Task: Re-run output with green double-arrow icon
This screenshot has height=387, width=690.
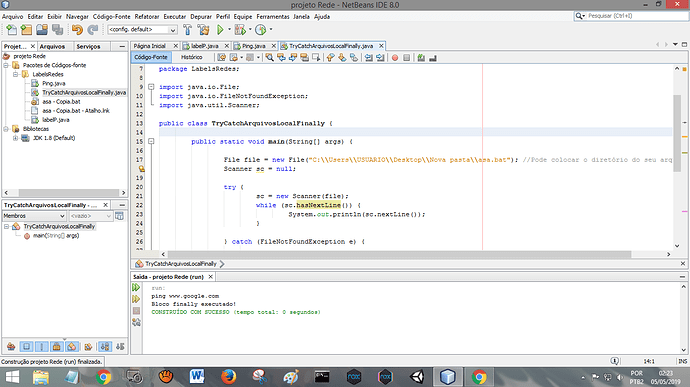Action: 136,287
